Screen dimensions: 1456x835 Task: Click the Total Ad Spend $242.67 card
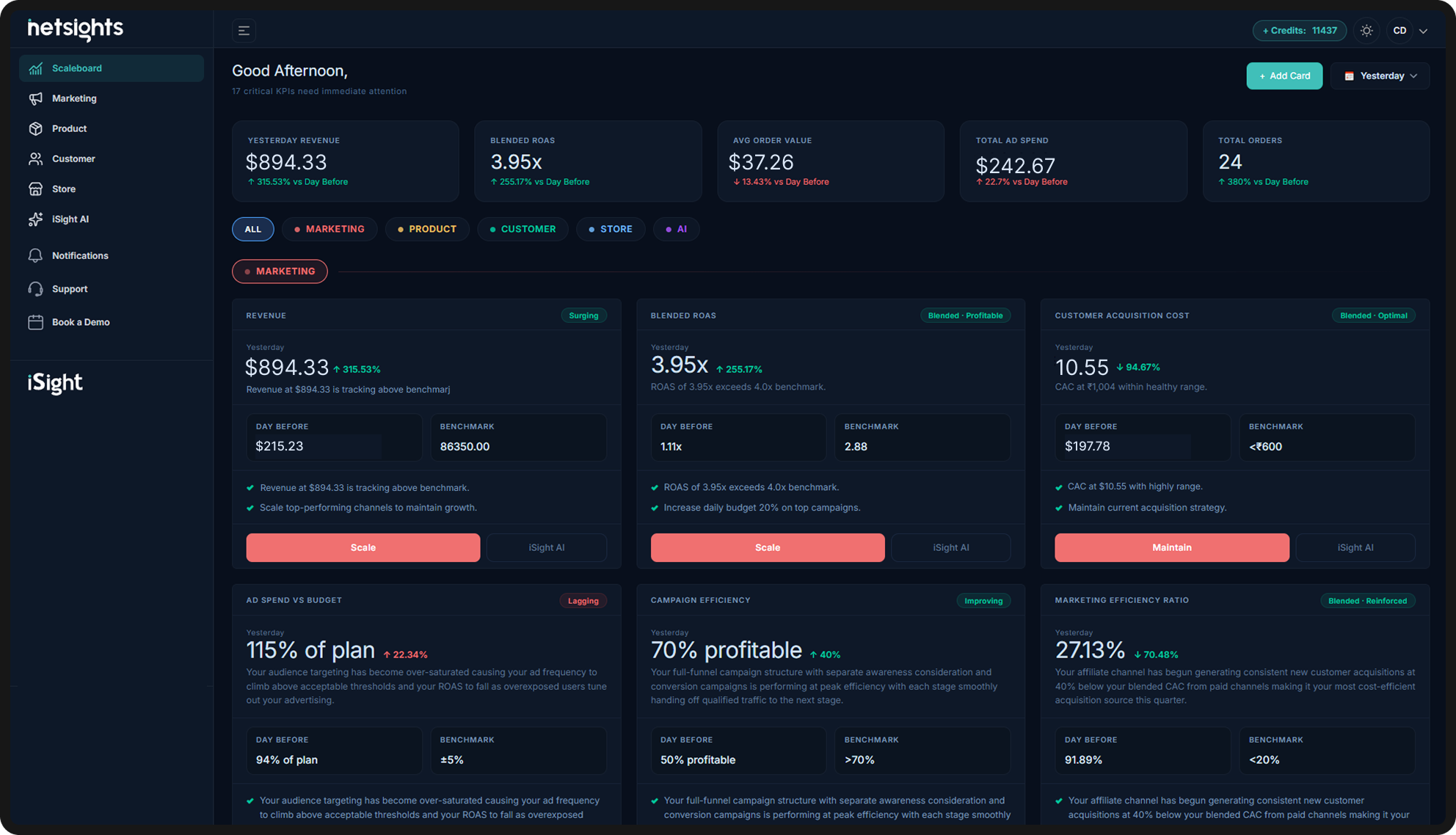(1073, 161)
